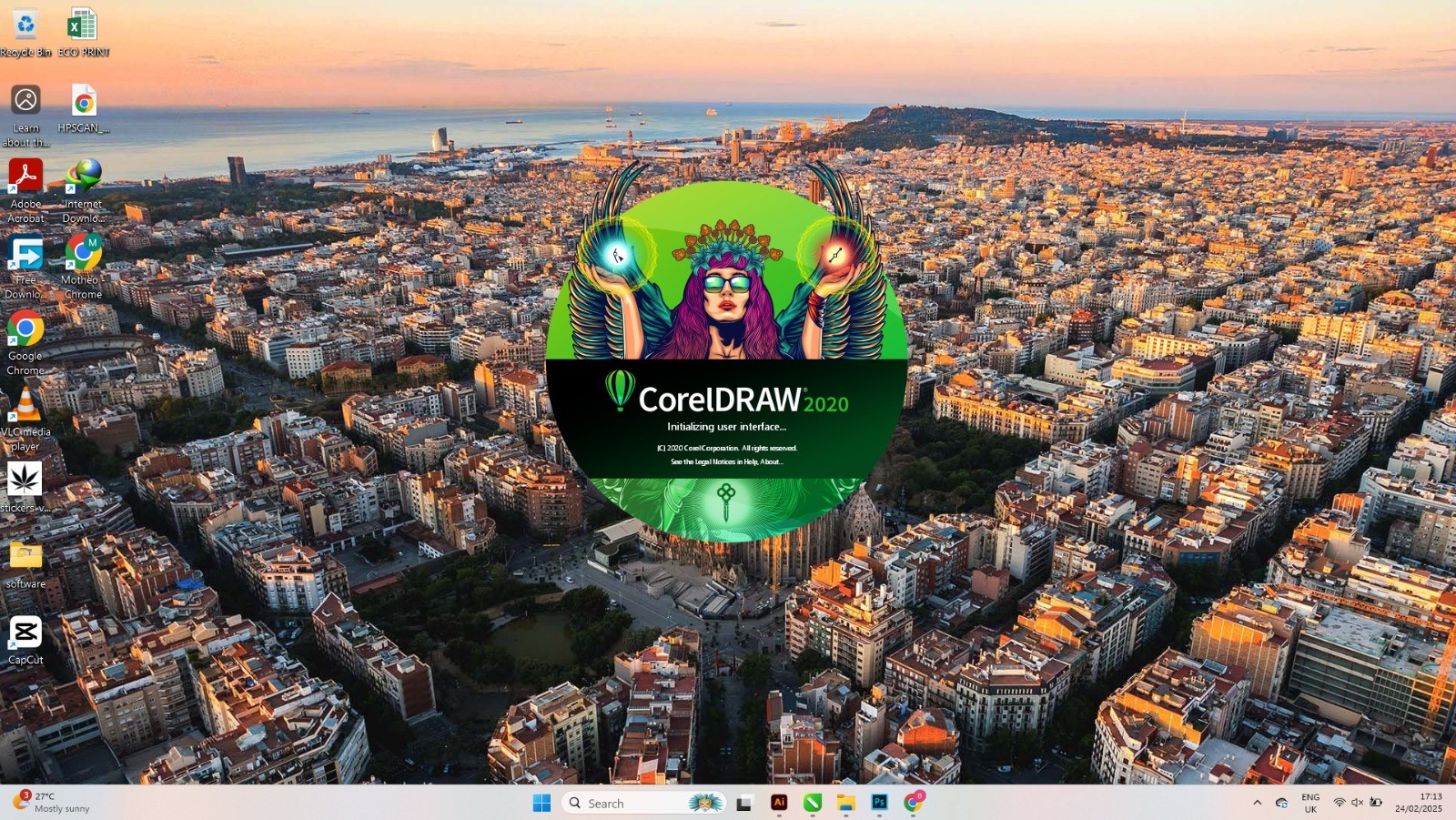Switch keyboard layout via ENG UK indicator
Viewport: 1456px width, 820px height.
click(1310, 803)
